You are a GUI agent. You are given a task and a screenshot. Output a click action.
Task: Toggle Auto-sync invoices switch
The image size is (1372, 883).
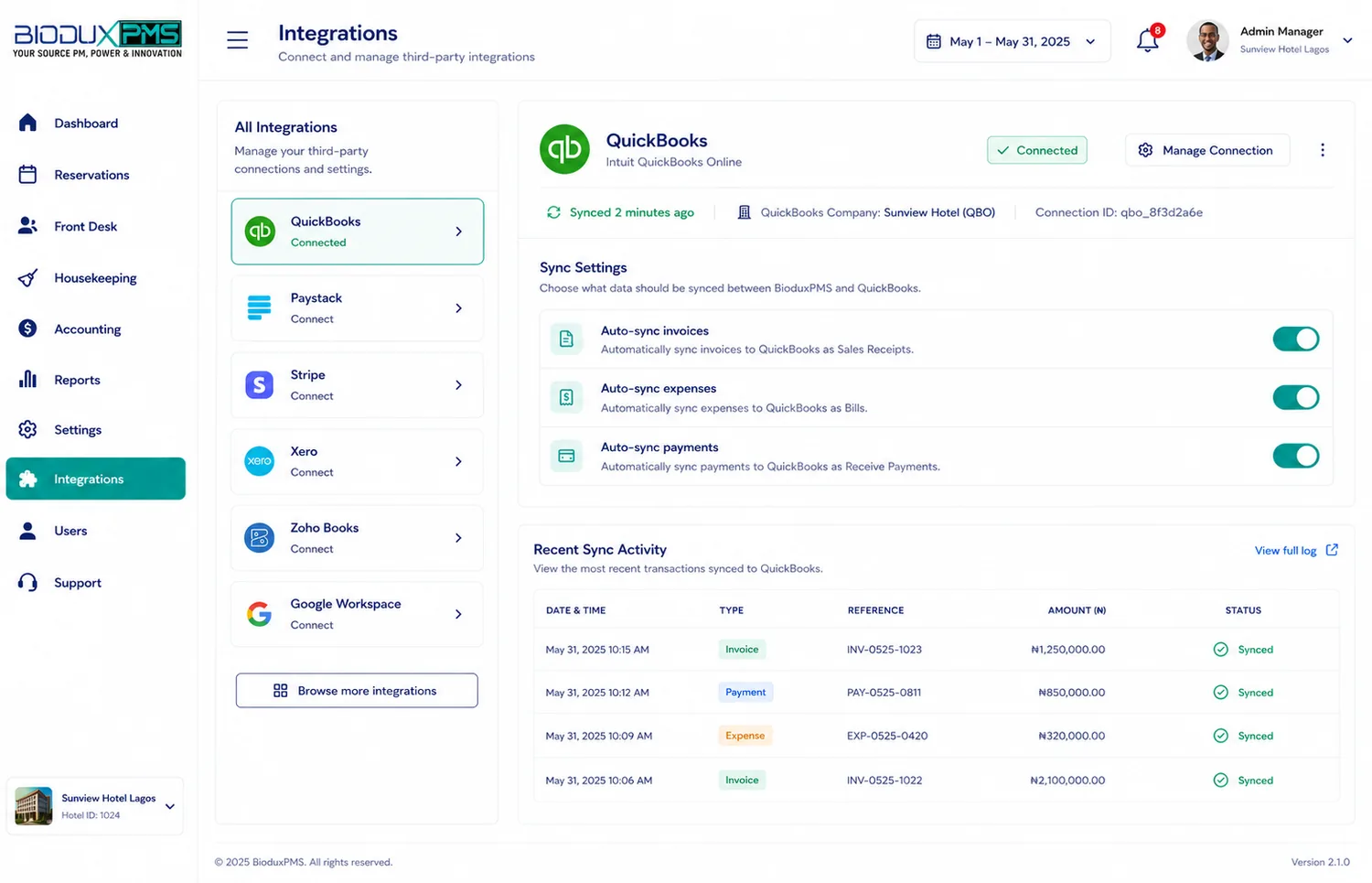click(1296, 339)
